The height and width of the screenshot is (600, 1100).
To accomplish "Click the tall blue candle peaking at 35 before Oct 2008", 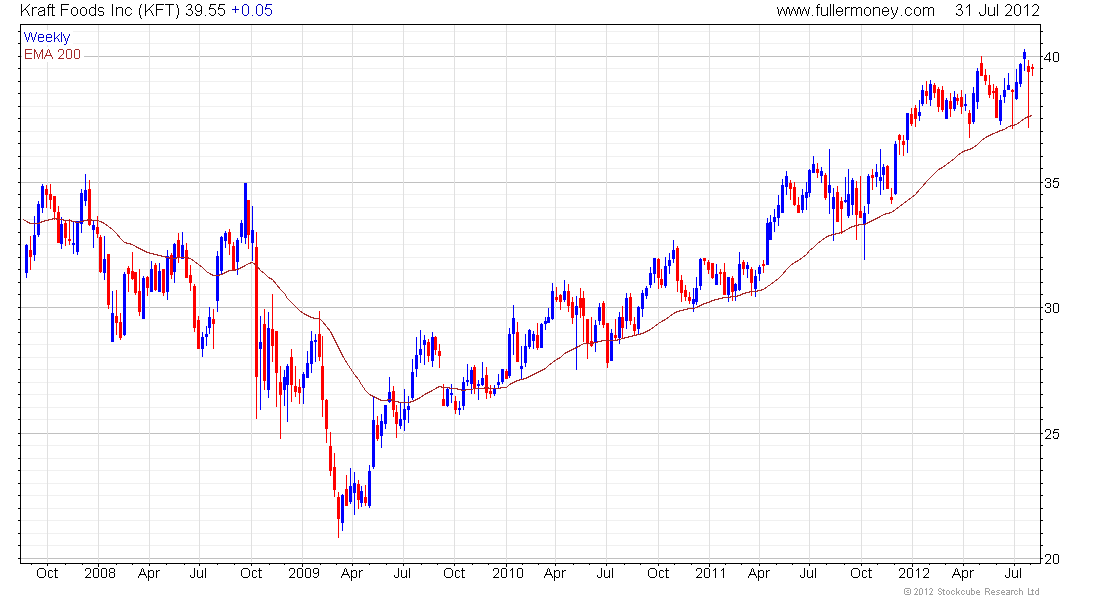I will click(246, 212).
